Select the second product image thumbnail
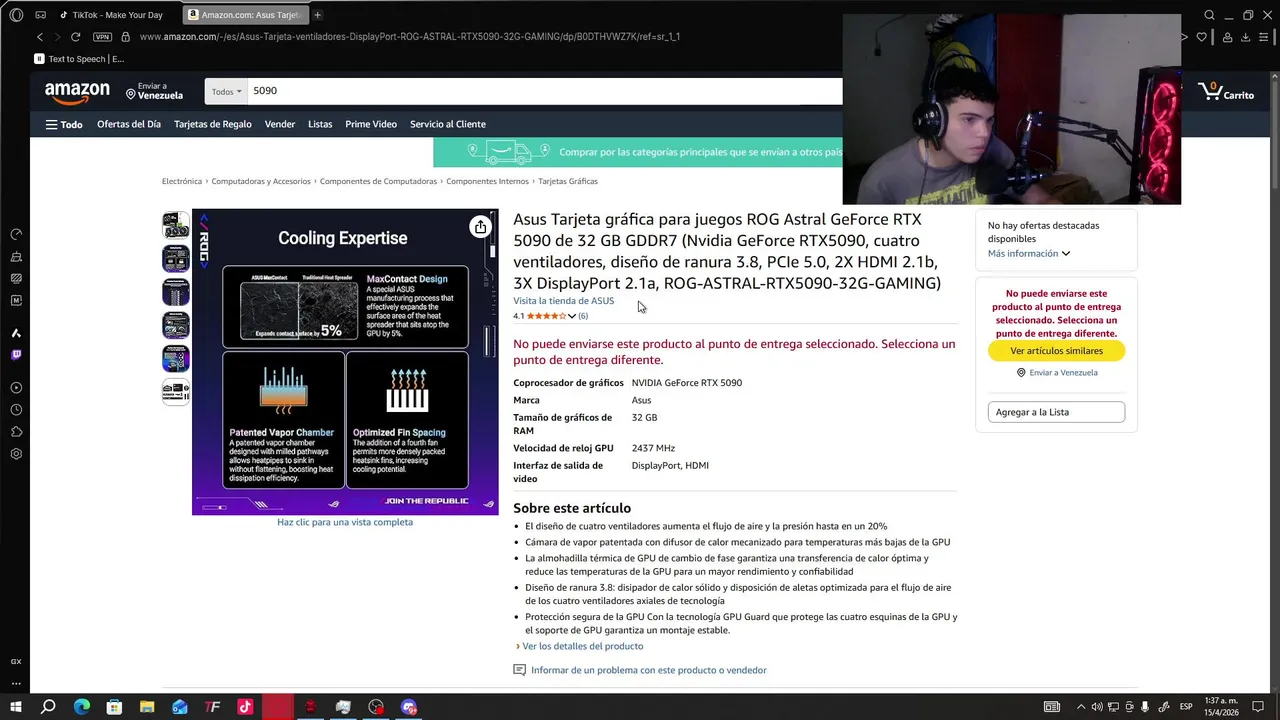Viewport: 1280px width, 720px height. pos(176,258)
